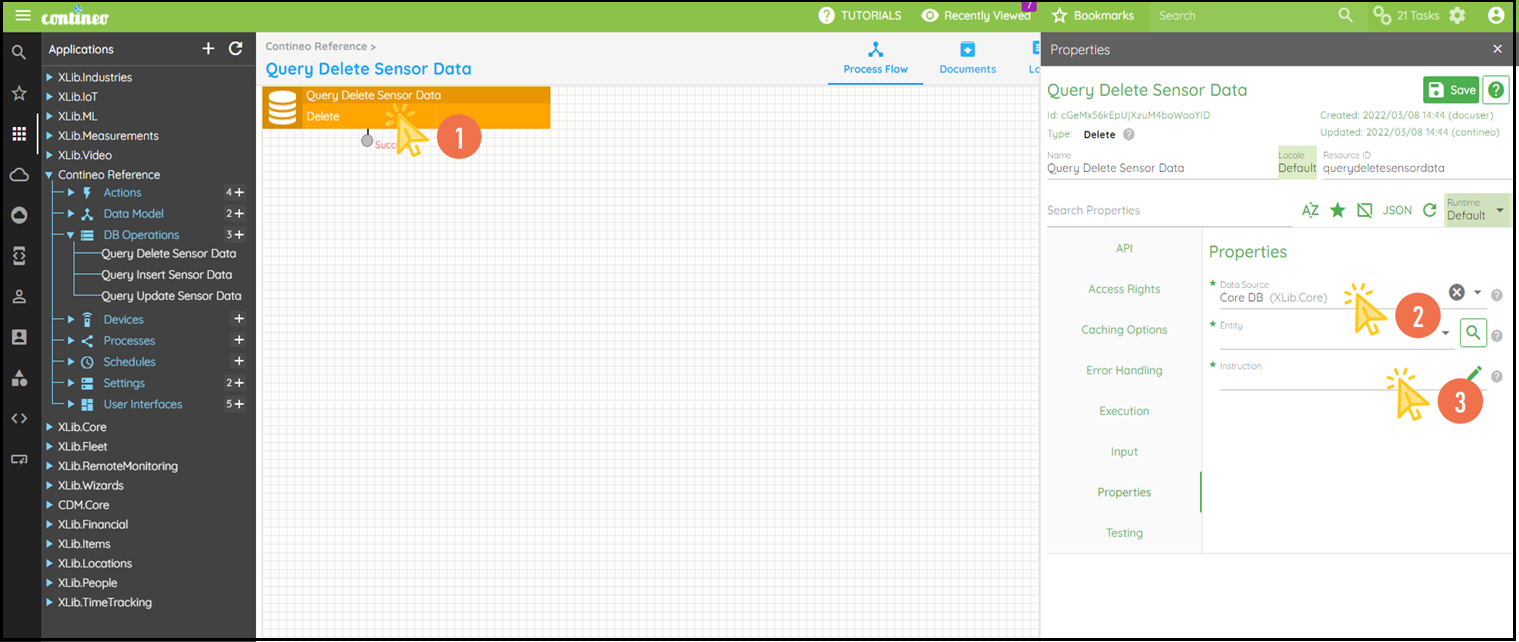Expand the XLib.IoT application

coord(50,97)
